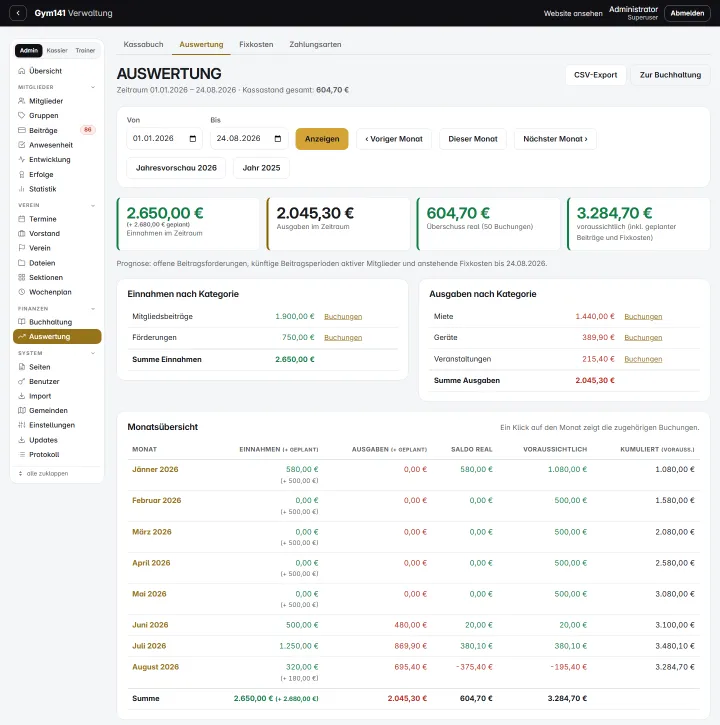Click 'alle zuklappen' to collapse all sections
The height and width of the screenshot is (725, 720).
coord(43,473)
